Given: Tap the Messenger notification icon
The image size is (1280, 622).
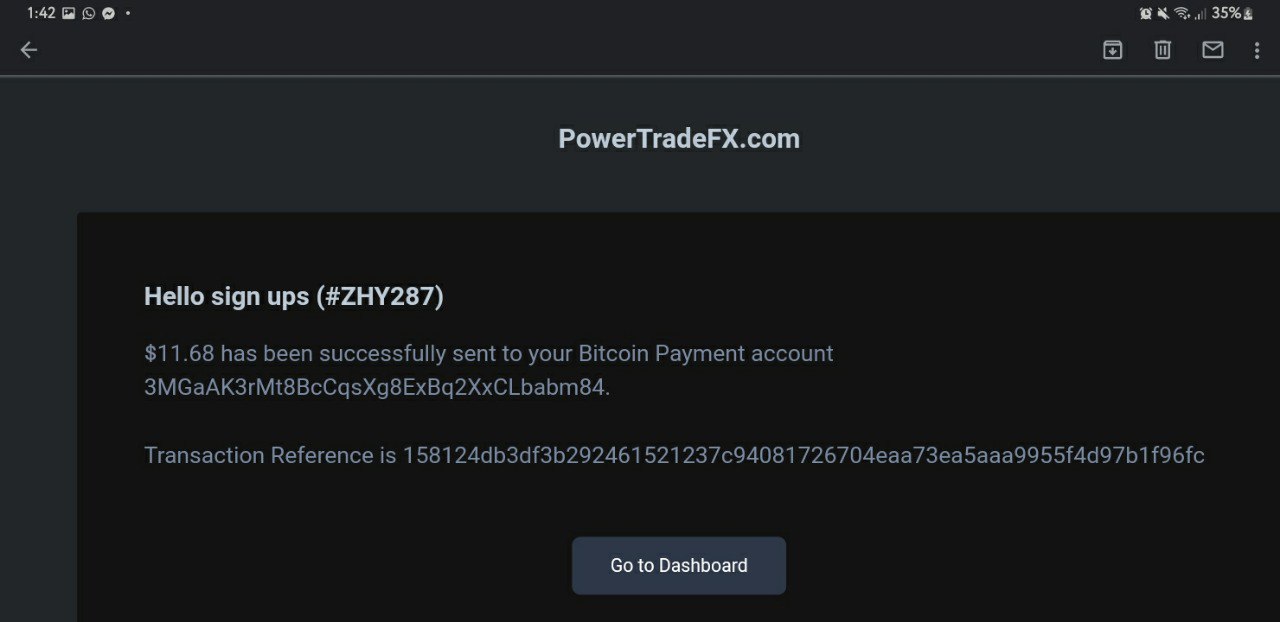Looking at the screenshot, I should click(108, 14).
